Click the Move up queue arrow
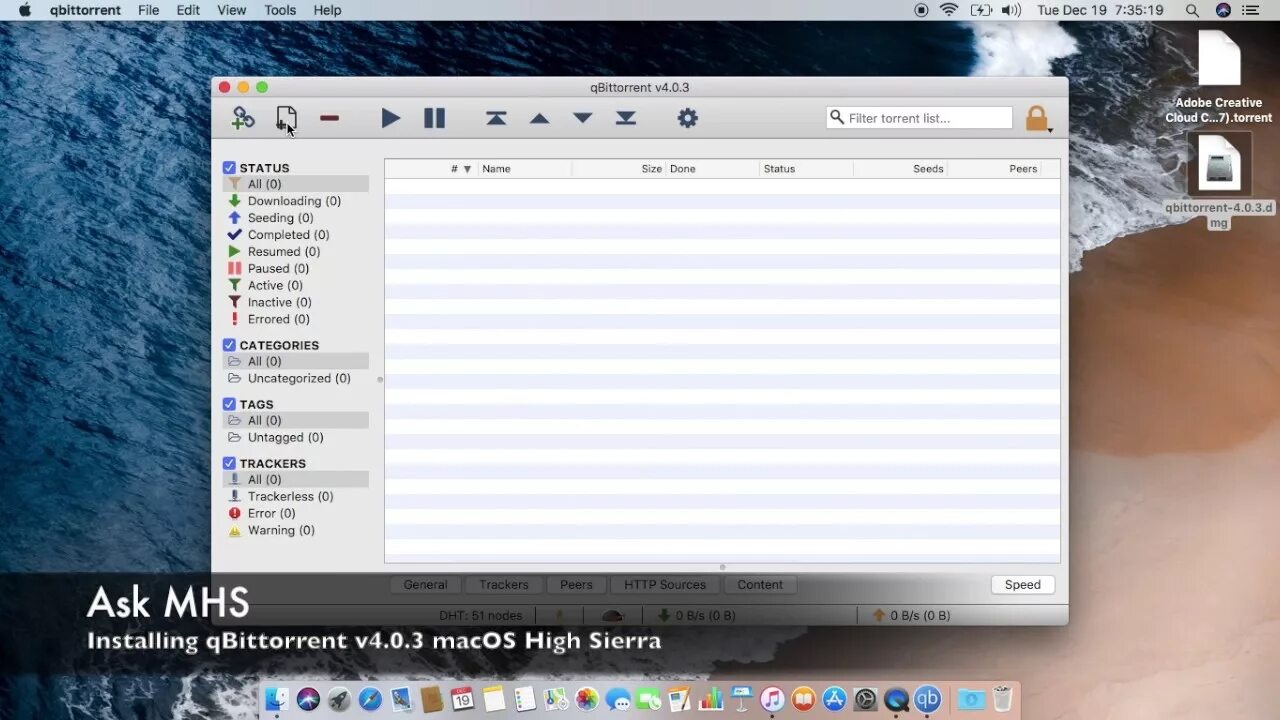 pyautogui.click(x=539, y=118)
